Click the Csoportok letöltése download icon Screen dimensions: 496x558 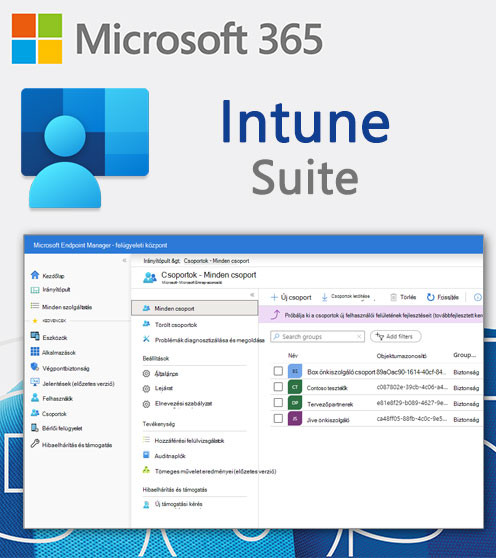click(x=324, y=298)
